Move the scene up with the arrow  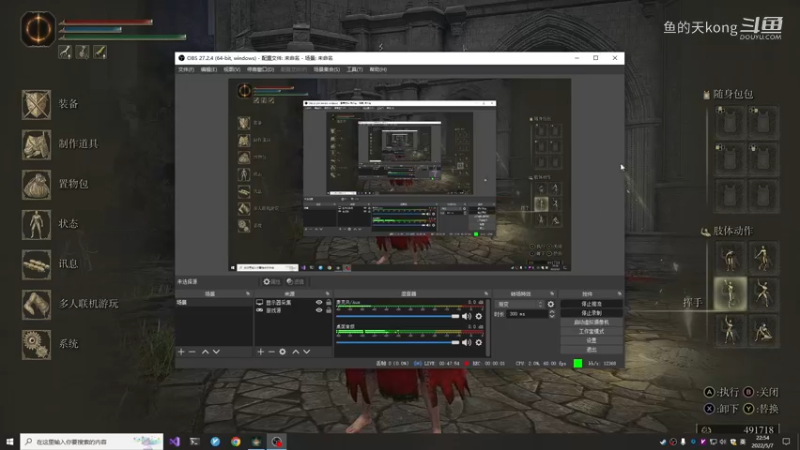pos(205,352)
